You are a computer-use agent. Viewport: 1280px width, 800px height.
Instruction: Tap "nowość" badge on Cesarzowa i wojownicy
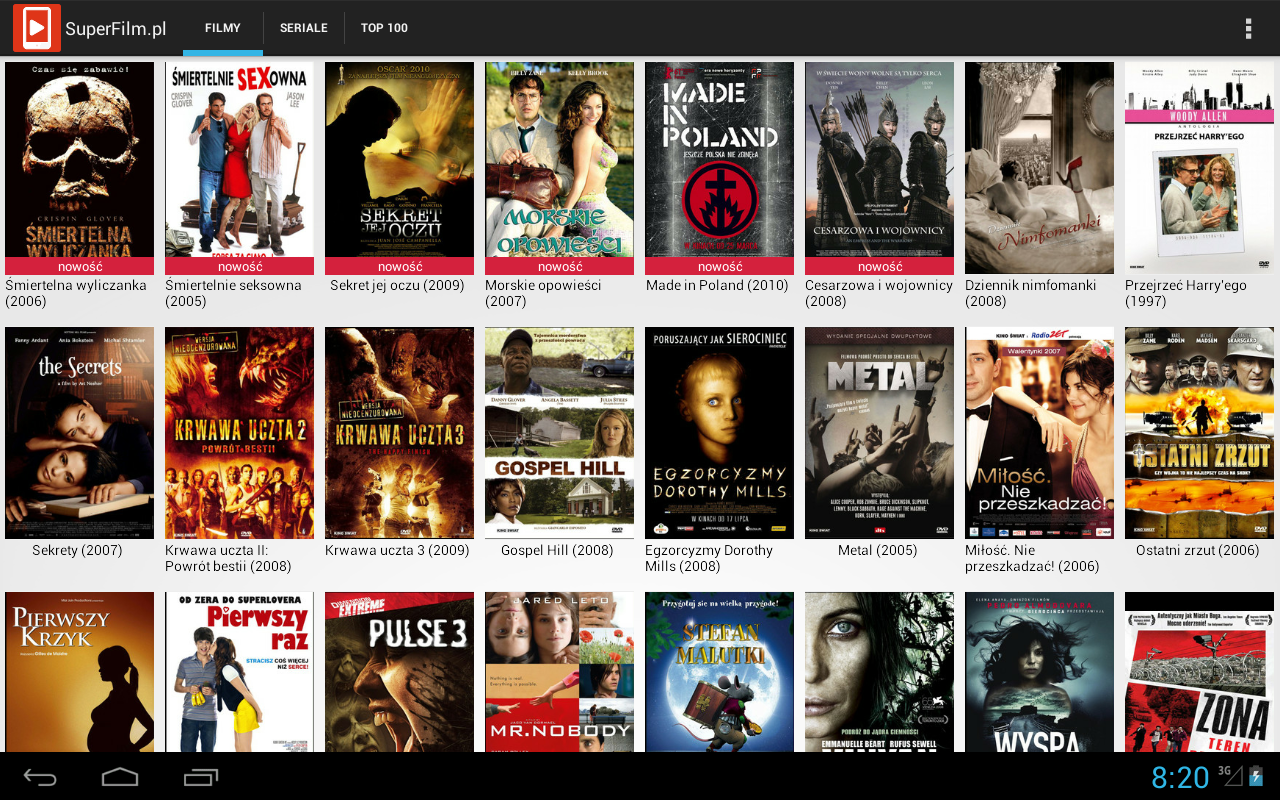[880, 266]
